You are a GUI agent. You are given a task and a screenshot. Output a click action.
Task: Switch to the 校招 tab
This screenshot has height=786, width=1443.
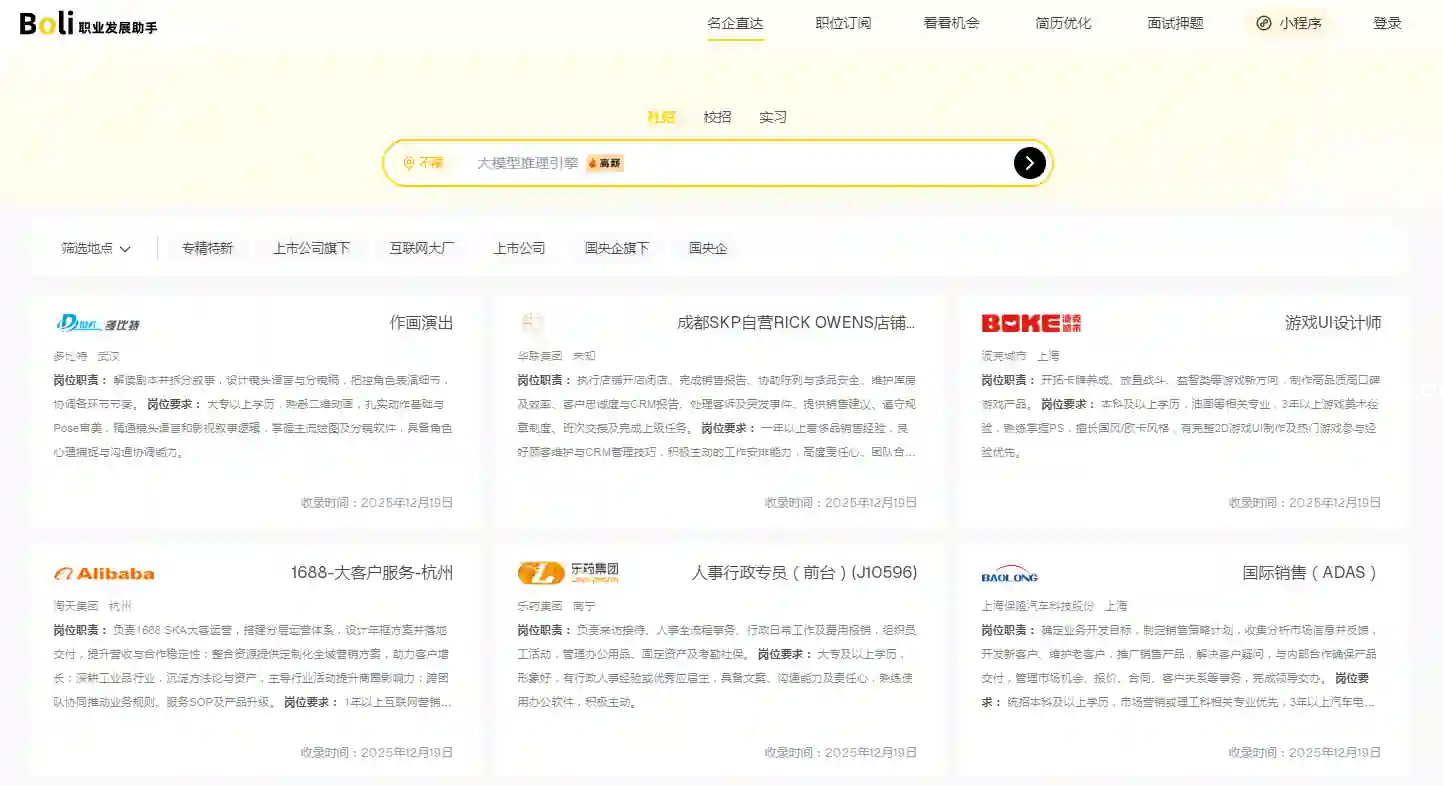717,117
